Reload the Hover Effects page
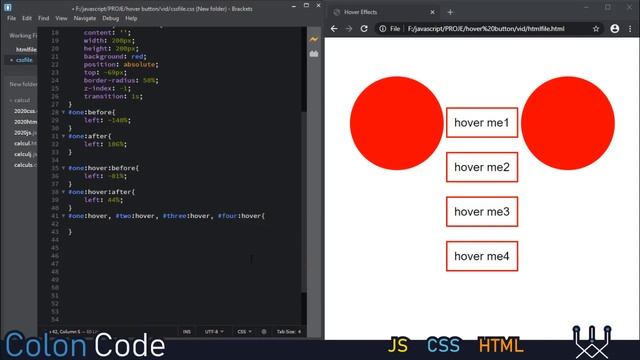This screenshot has height=360, width=640. point(364,29)
